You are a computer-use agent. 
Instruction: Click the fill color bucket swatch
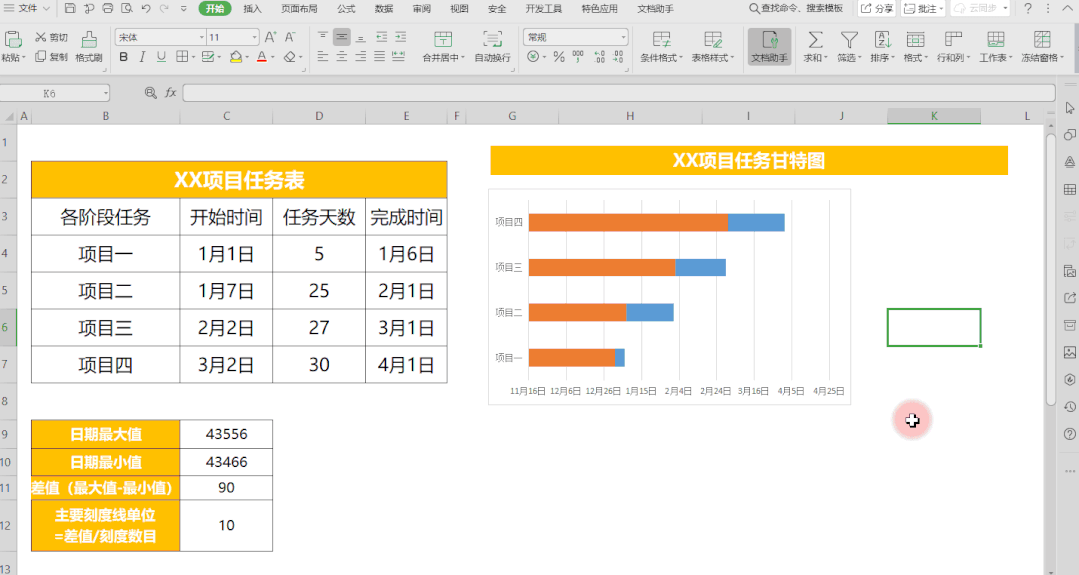pos(237,57)
